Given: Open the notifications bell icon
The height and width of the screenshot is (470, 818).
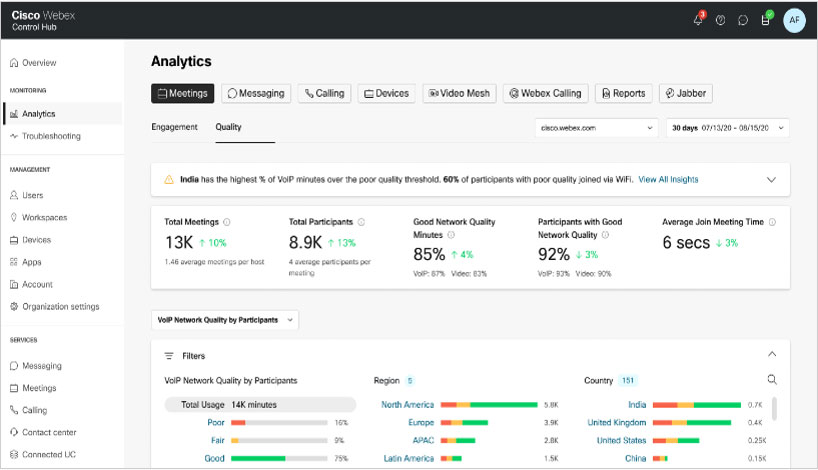Looking at the screenshot, I should (697, 20).
